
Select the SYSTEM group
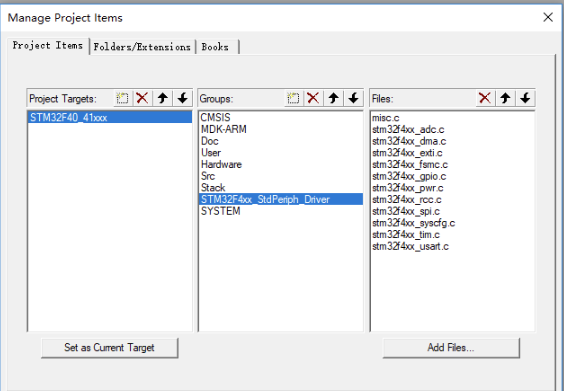(281, 211)
